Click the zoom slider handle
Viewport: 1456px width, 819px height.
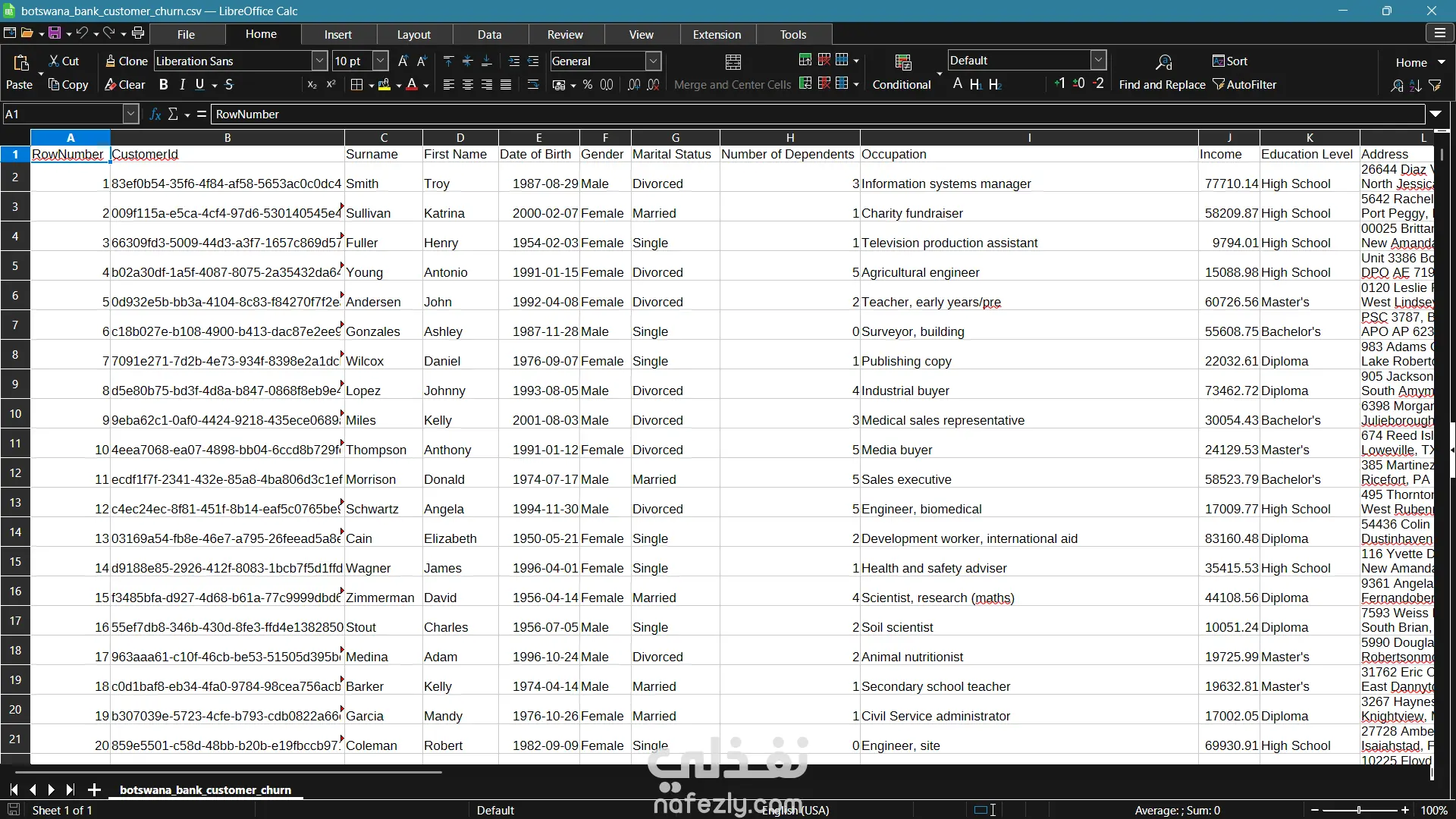click(1359, 810)
